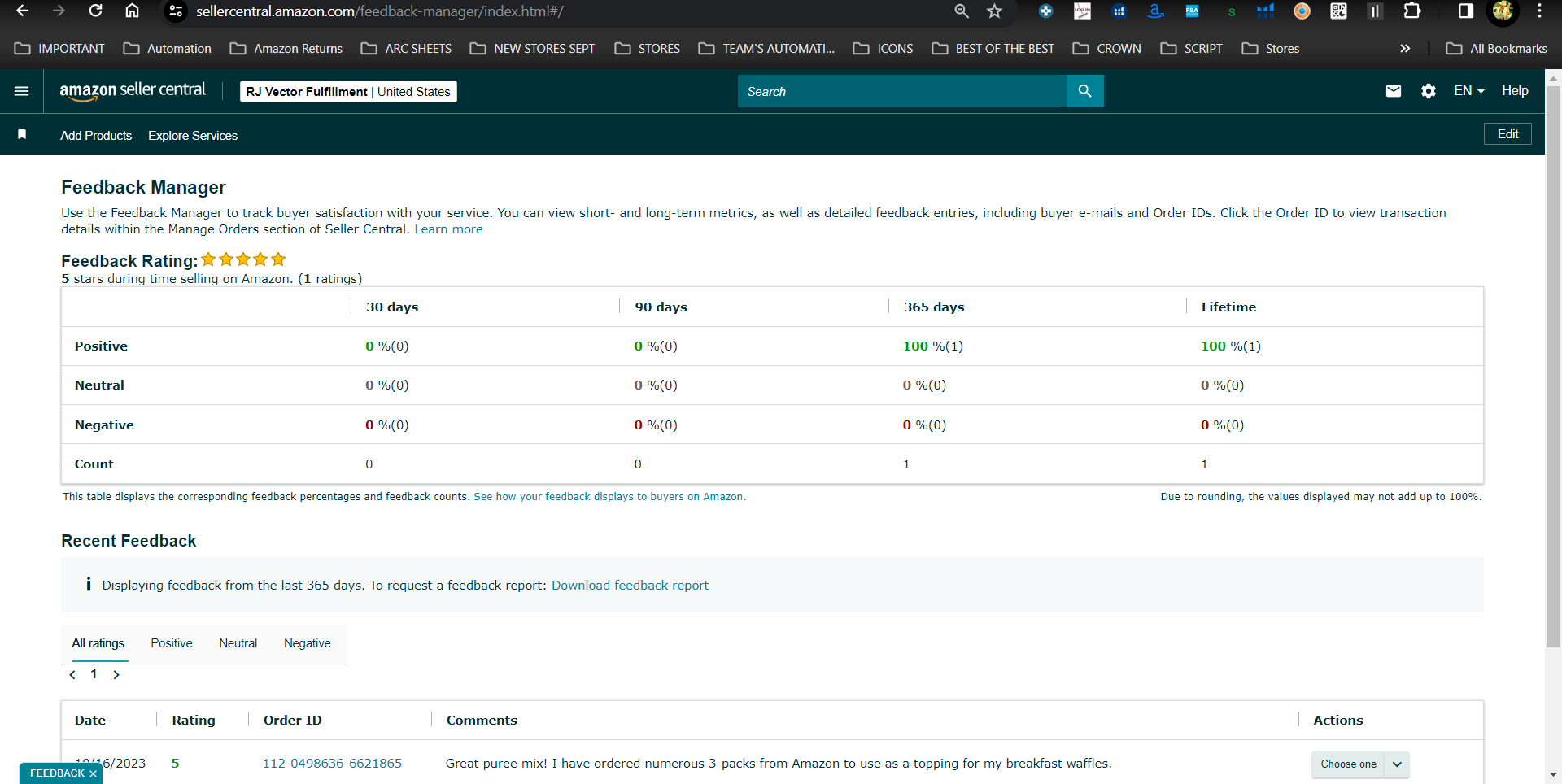Click the page scrollbar up arrow
The width and height of the screenshot is (1562, 784).
coord(1553,79)
